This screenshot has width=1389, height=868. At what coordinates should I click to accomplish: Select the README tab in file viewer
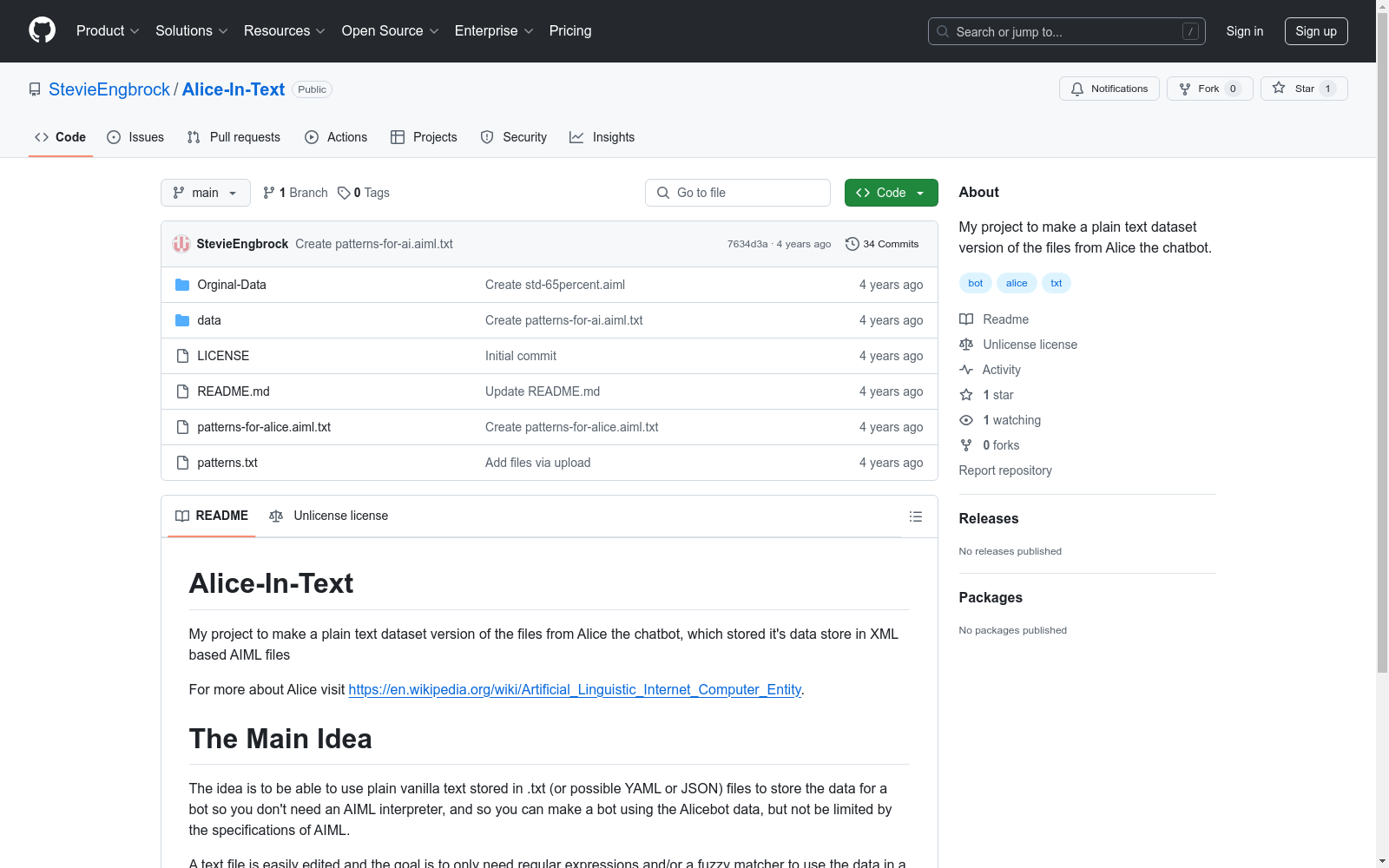(212, 516)
